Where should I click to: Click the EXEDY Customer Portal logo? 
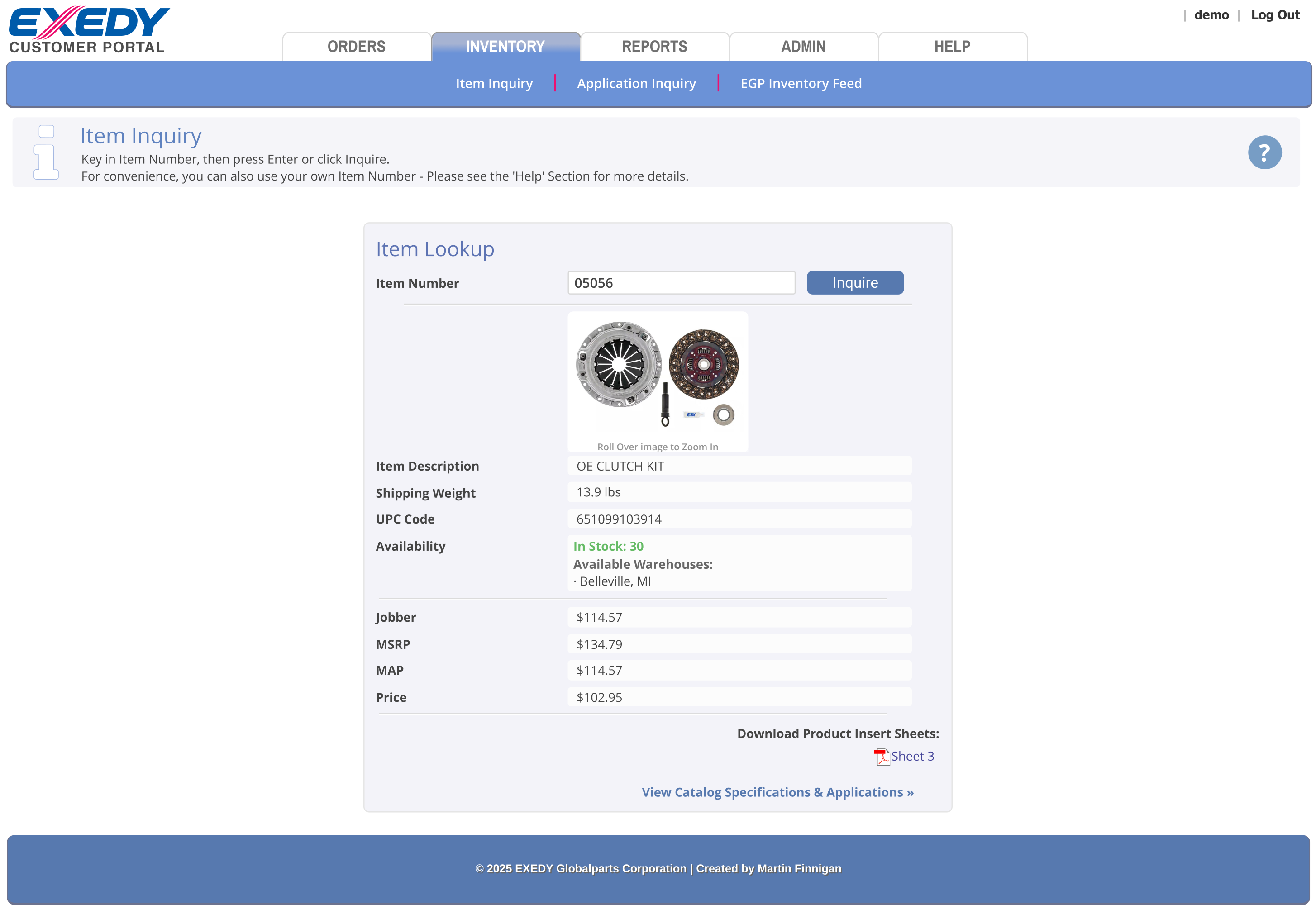coord(89,30)
